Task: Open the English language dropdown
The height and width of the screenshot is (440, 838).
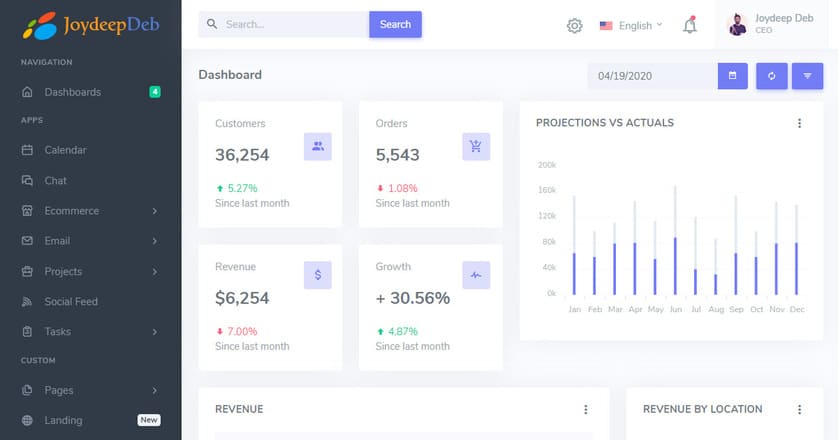Action: (631, 26)
